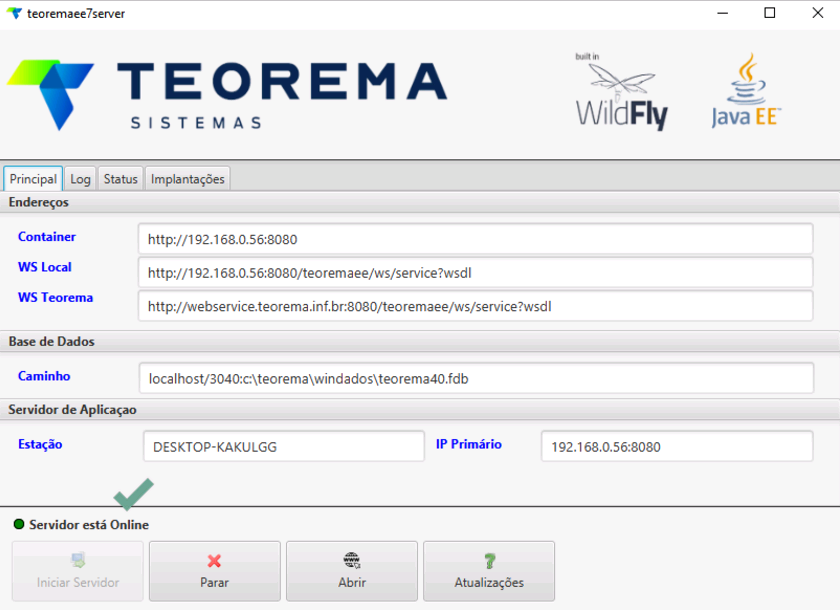Maximize the teoremaee7server window
This screenshot has height=610, width=840.
[770, 13]
